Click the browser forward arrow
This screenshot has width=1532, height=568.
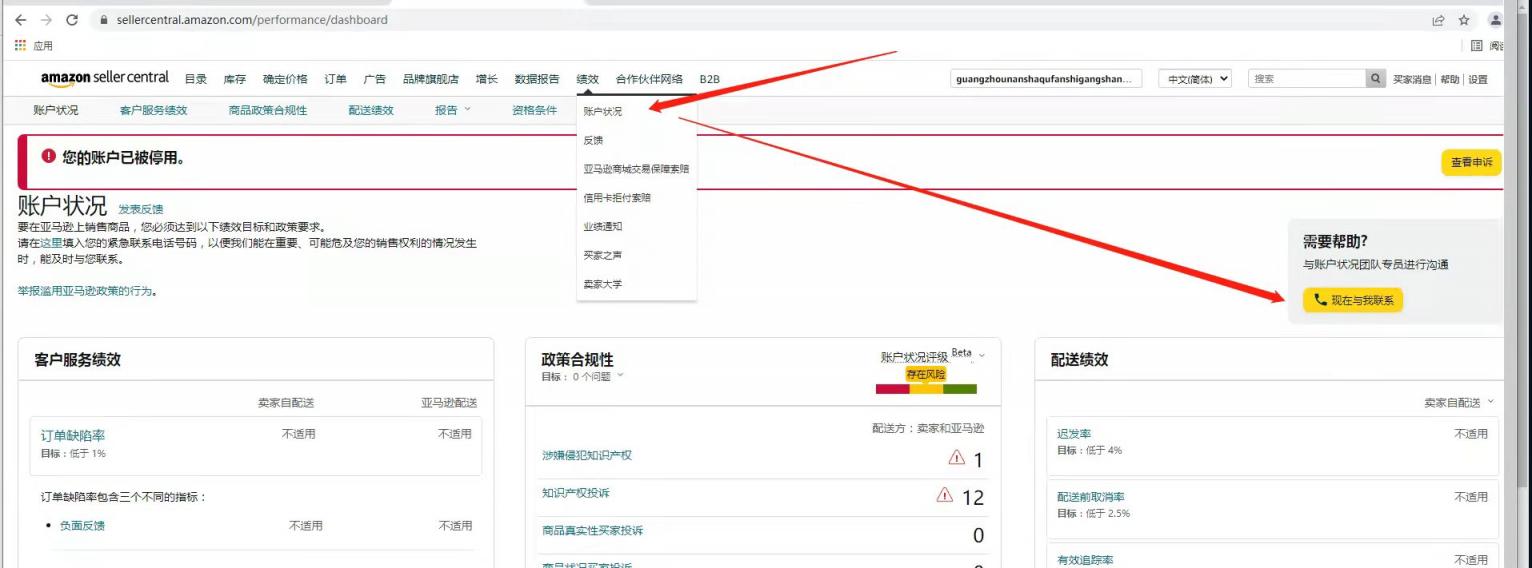[x=46, y=20]
